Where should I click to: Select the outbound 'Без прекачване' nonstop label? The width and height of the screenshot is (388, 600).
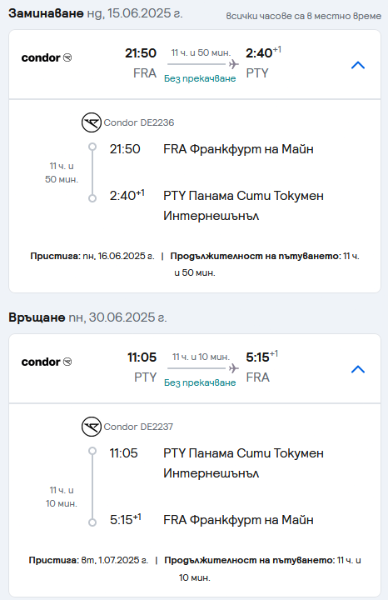(200, 79)
